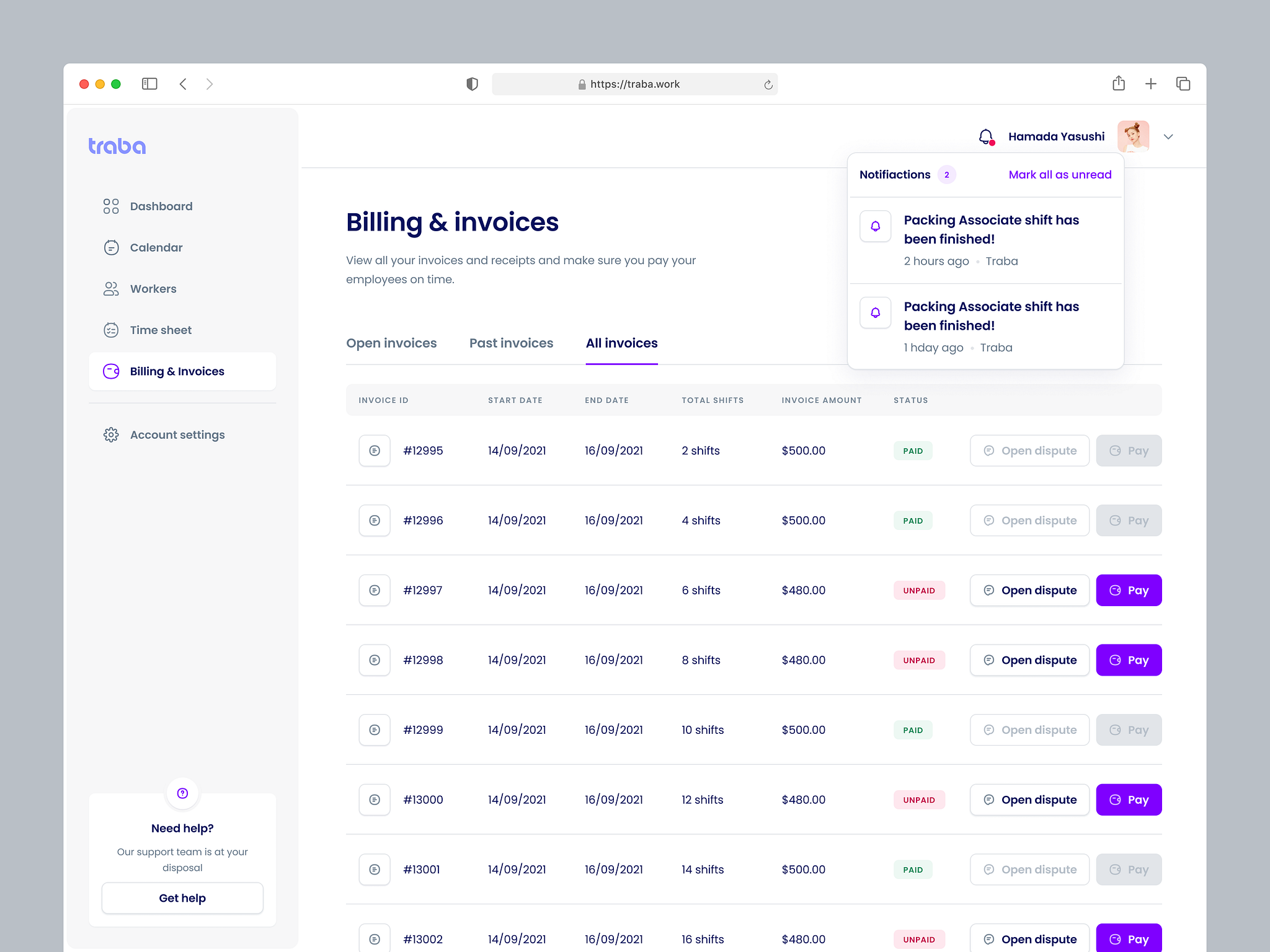This screenshot has height=952, width=1270.
Task: Click the Mark all as unread link
Action: pyautogui.click(x=1059, y=174)
